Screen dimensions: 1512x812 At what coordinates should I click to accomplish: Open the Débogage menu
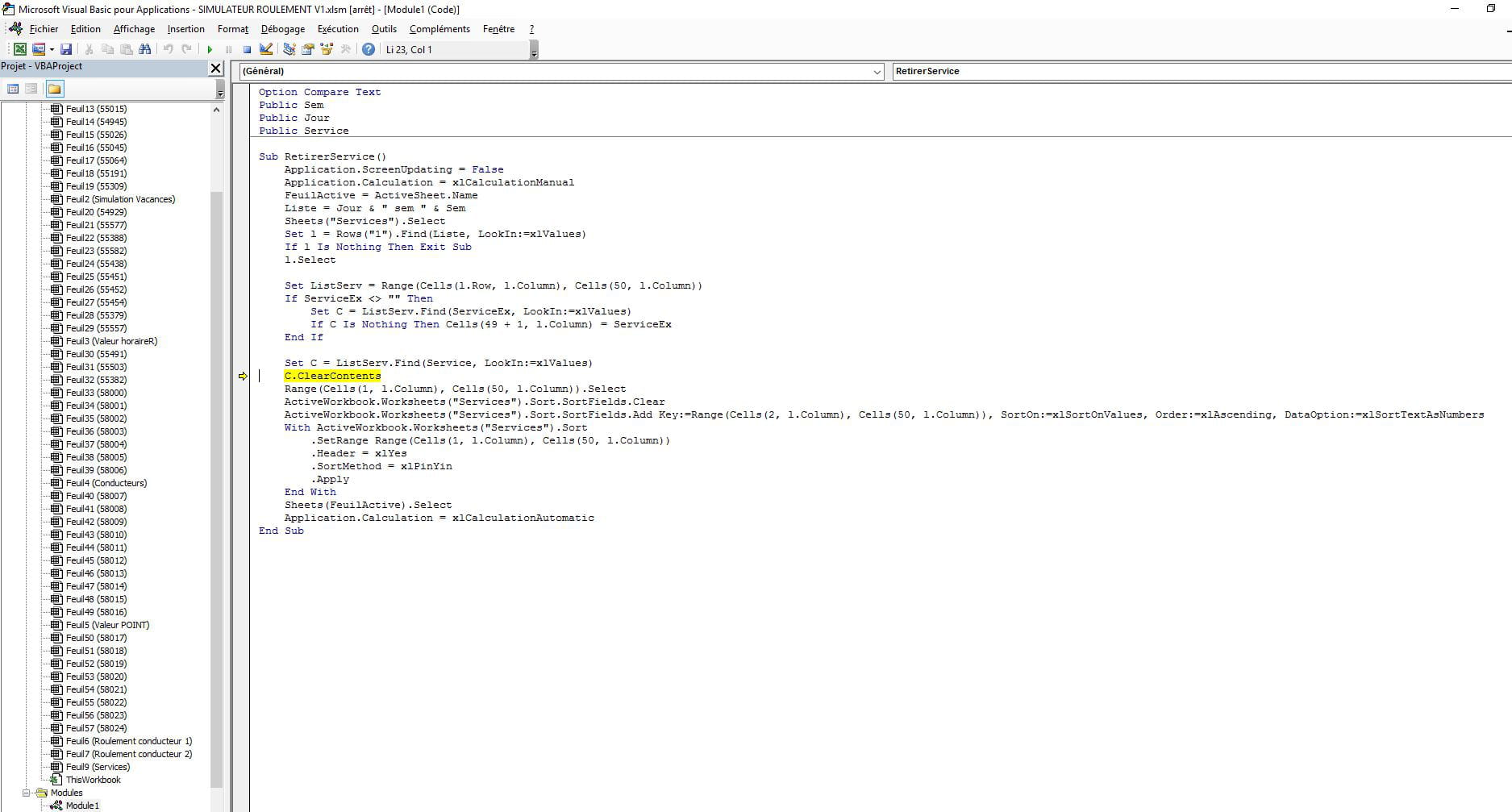coord(283,29)
